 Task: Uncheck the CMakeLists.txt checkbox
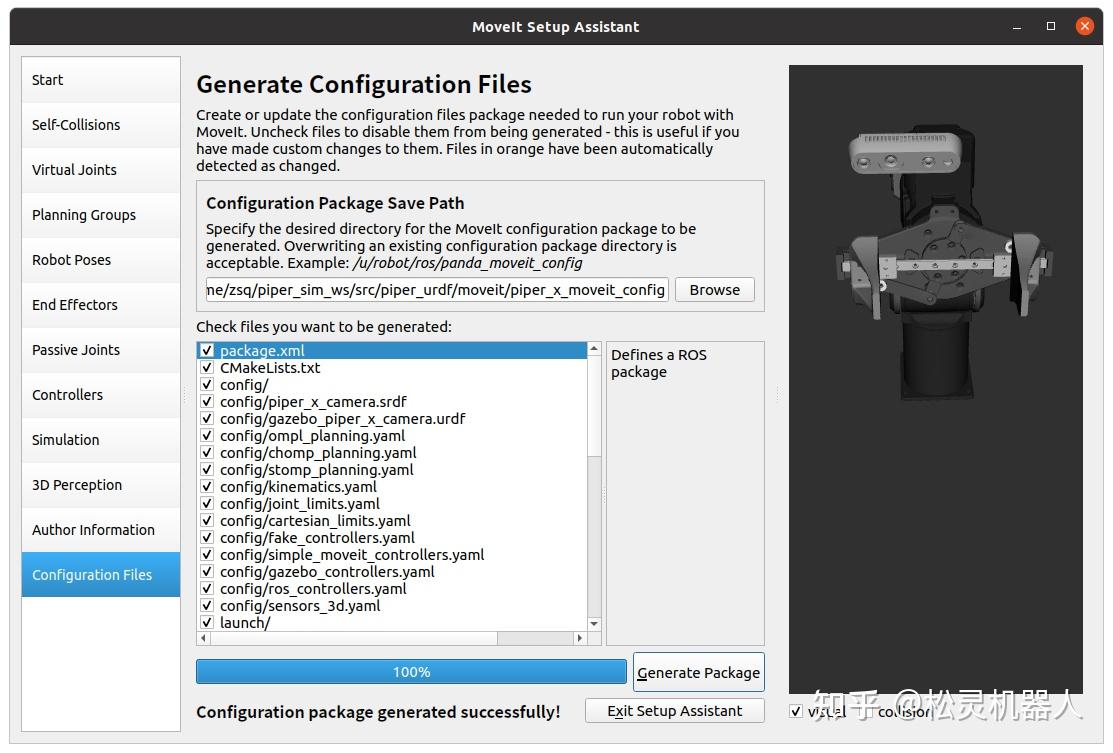tap(207, 368)
